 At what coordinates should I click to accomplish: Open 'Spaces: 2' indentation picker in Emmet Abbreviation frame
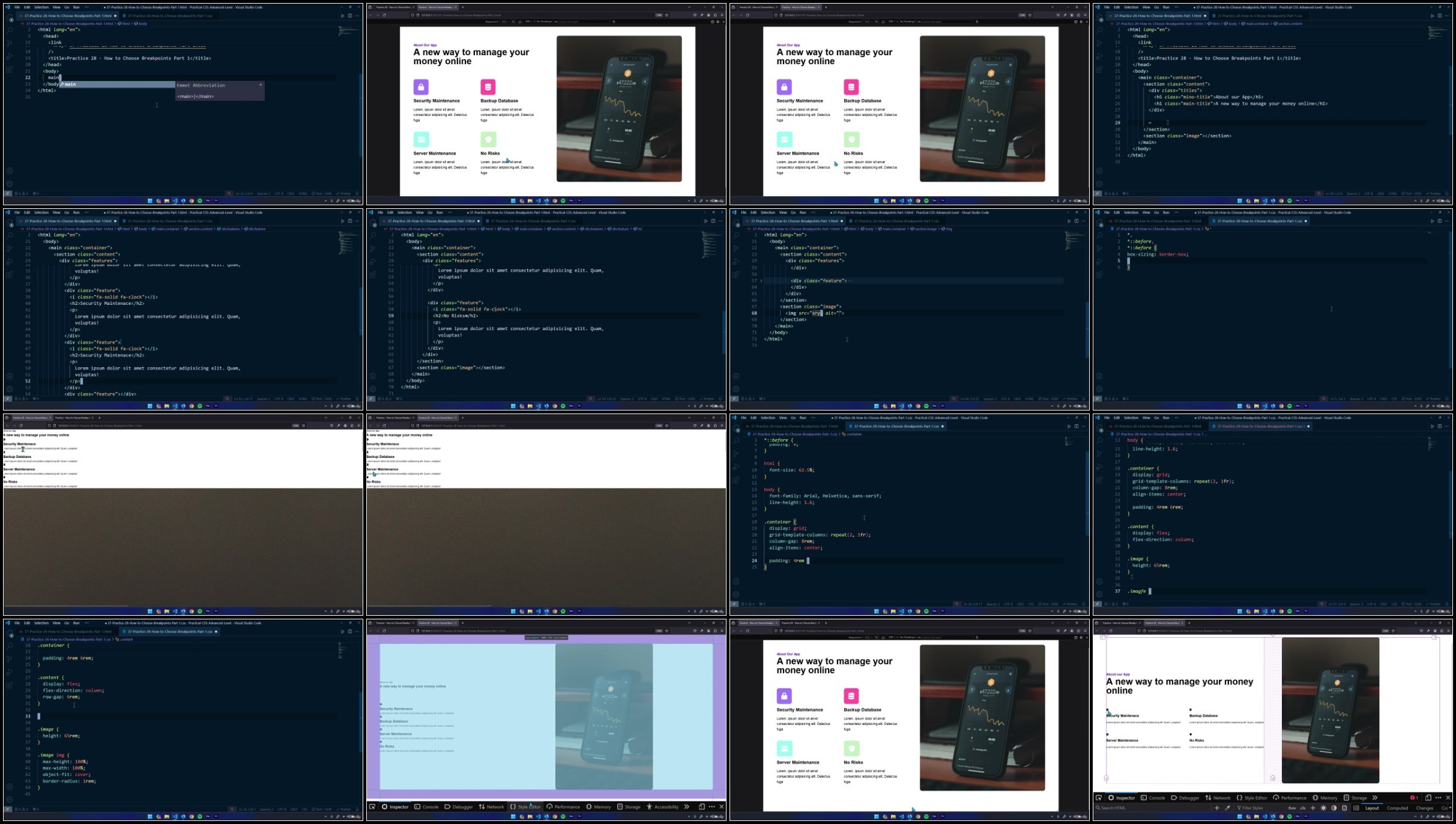pyautogui.click(x=264, y=194)
